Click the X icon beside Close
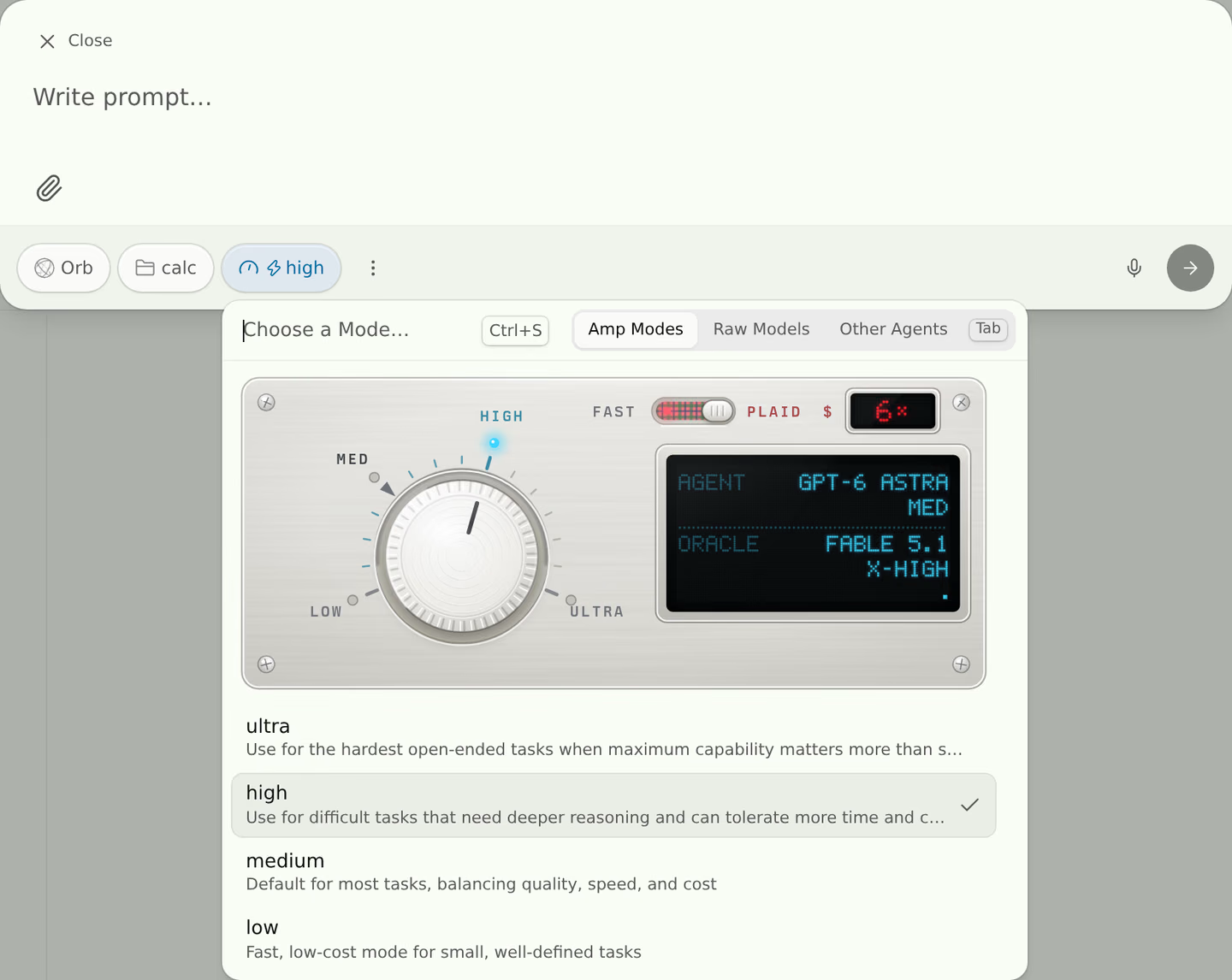The width and height of the screenshot is (1232, 980). click(47, 41)
